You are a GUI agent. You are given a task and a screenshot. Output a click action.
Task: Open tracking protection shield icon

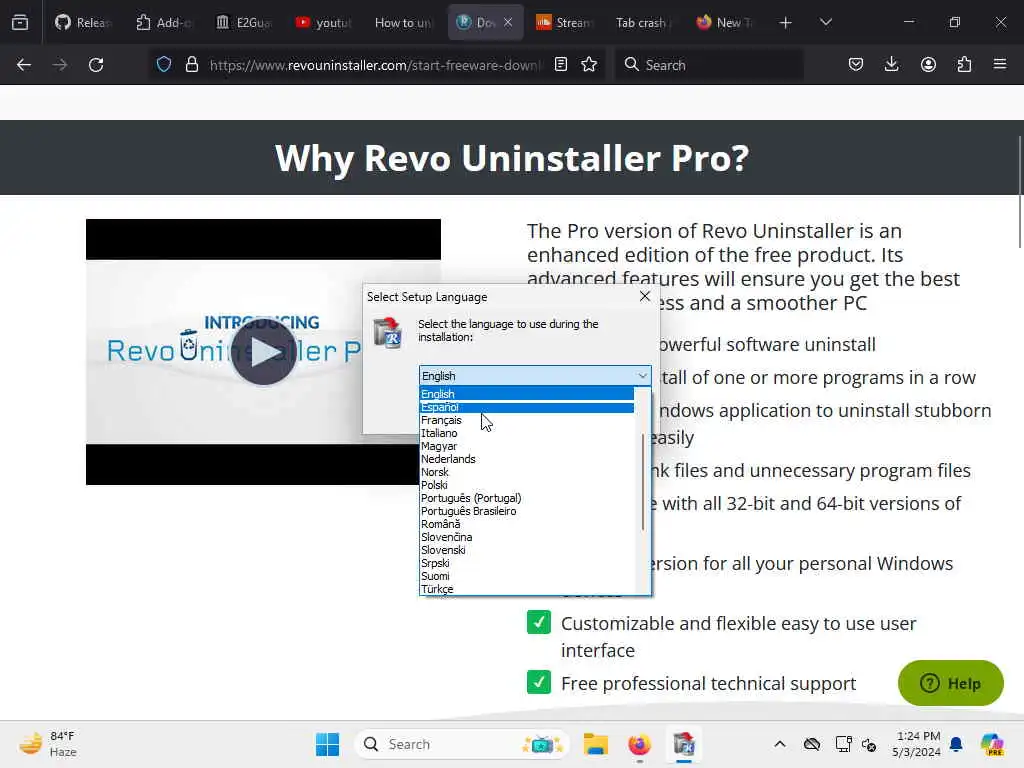pos(164,65)
